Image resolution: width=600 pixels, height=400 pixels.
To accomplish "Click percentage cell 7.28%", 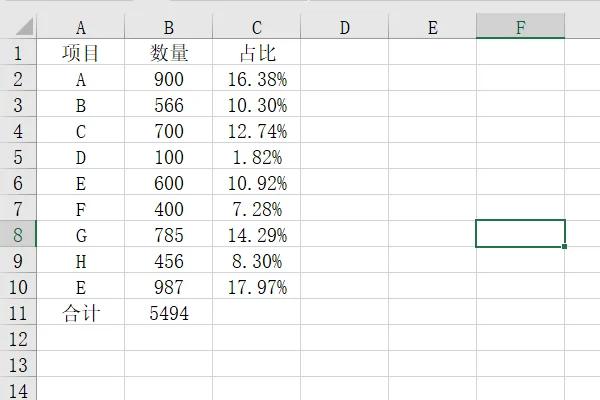I will pos(256,208).
